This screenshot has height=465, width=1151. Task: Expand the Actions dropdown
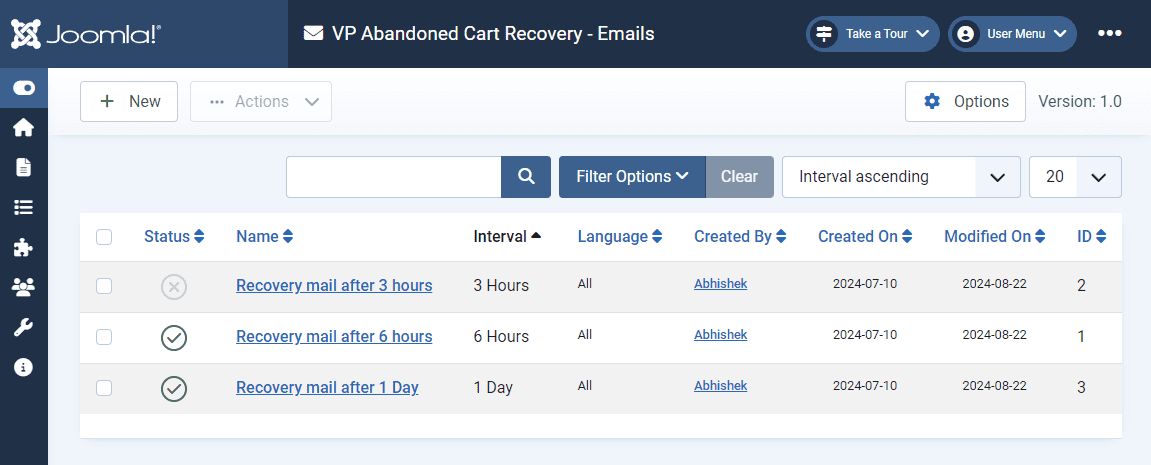261,101
